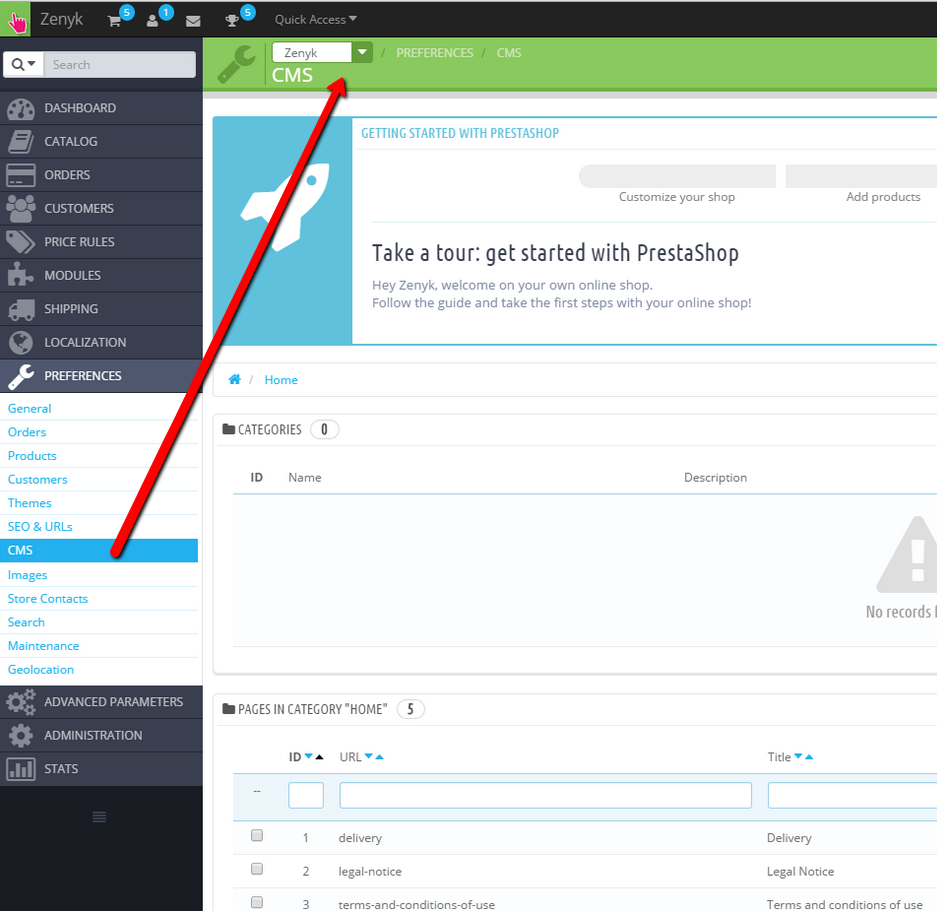Click the Orders credit card icon
This screenshot has width=937, height=911.
pyautogui.click(x=20, y=175)
